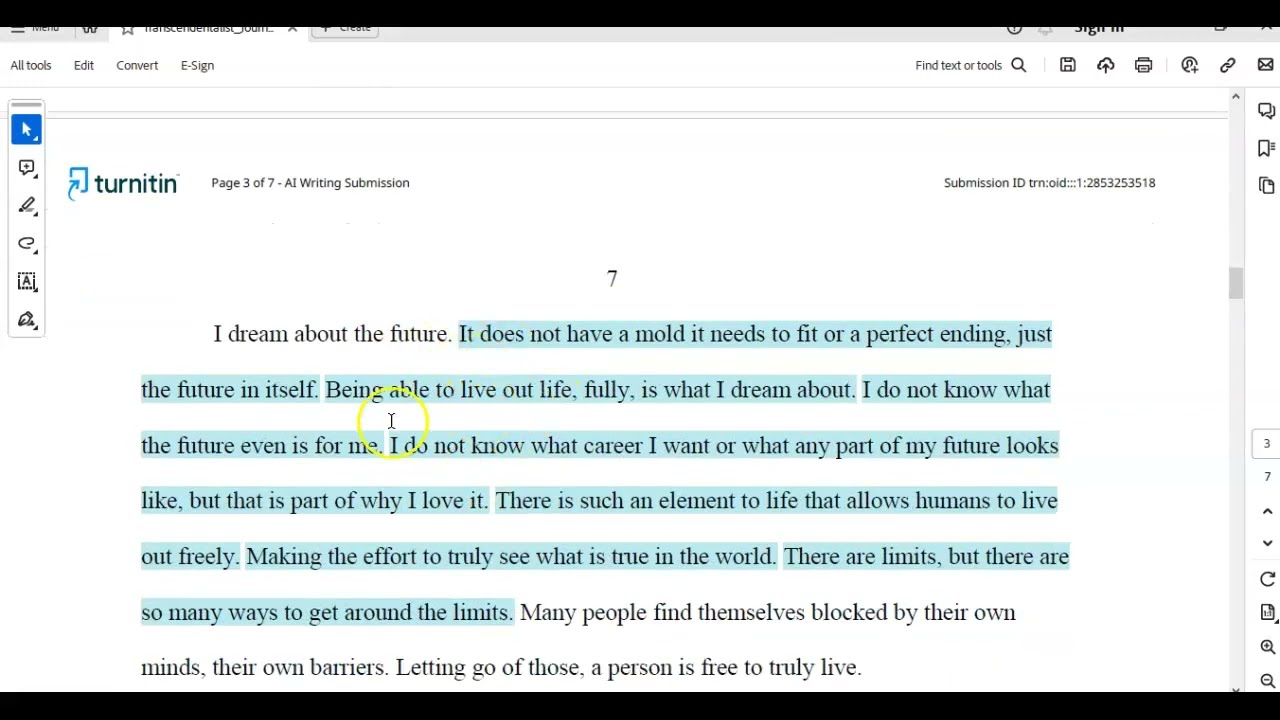Screen dimensions: 1280x720
Task: Click the Create new button
Action: [x=346, y=29]
